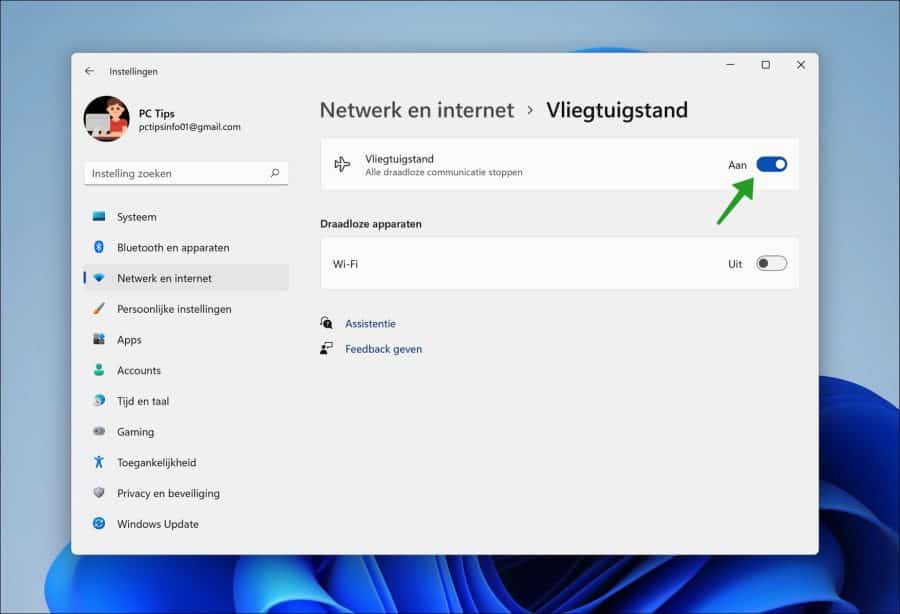Click the Toegankelijkheid figure icon
The height and width of the screenshot is (614, 900).
[x=99, y=462]
